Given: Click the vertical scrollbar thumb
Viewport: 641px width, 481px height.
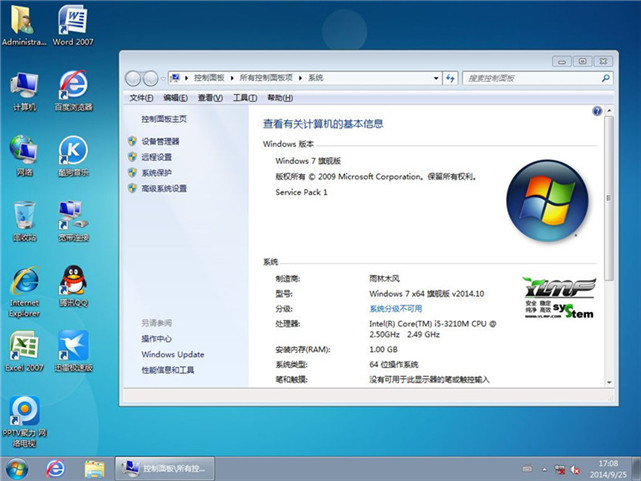Looking at the screenshot, I should (608, 198).
